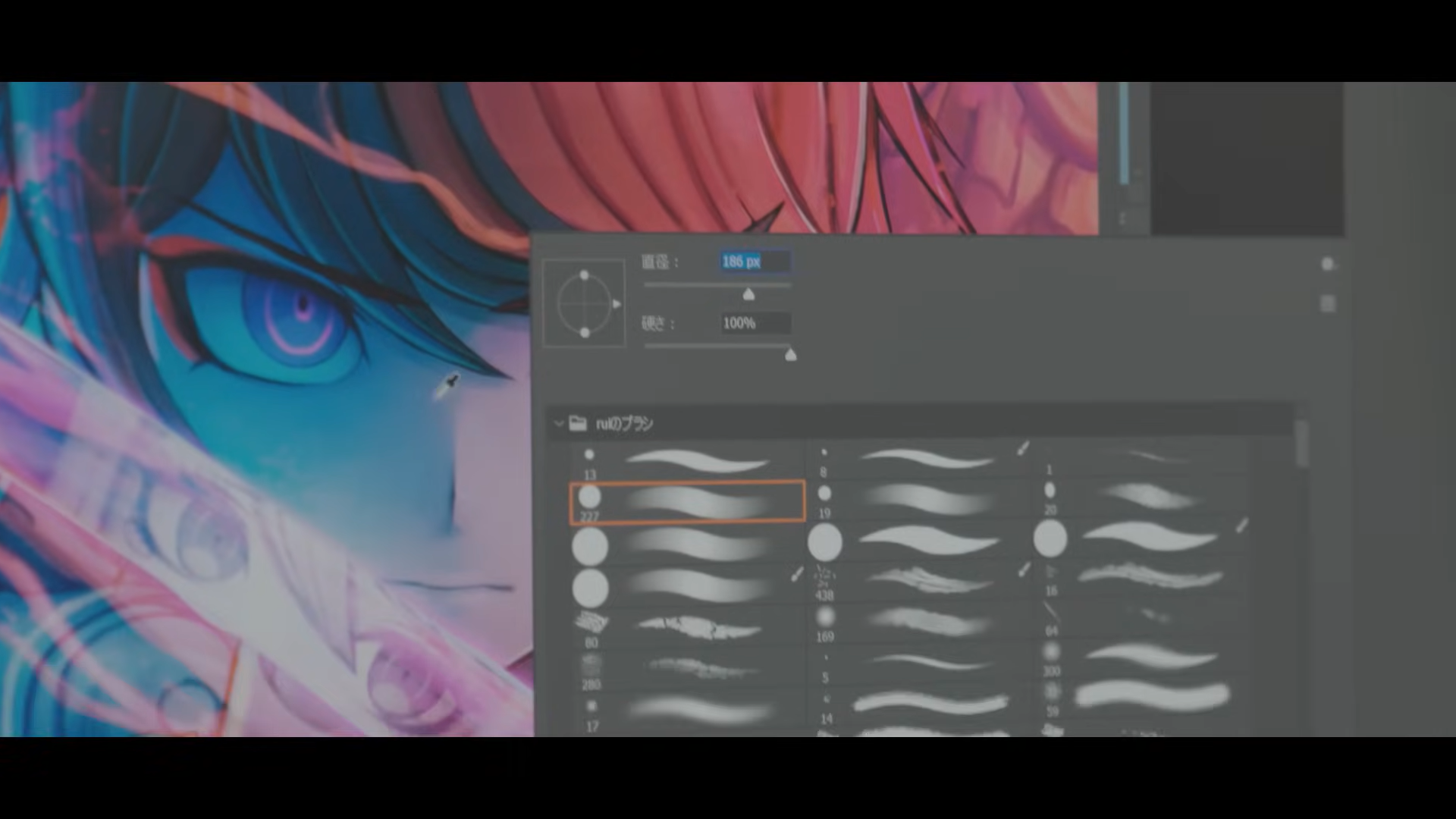Image resolution: width=1456 pixels, height=819 pixels.
Task: Select the thin brush preset labeled 5
Action: click(x=919, y=664)
